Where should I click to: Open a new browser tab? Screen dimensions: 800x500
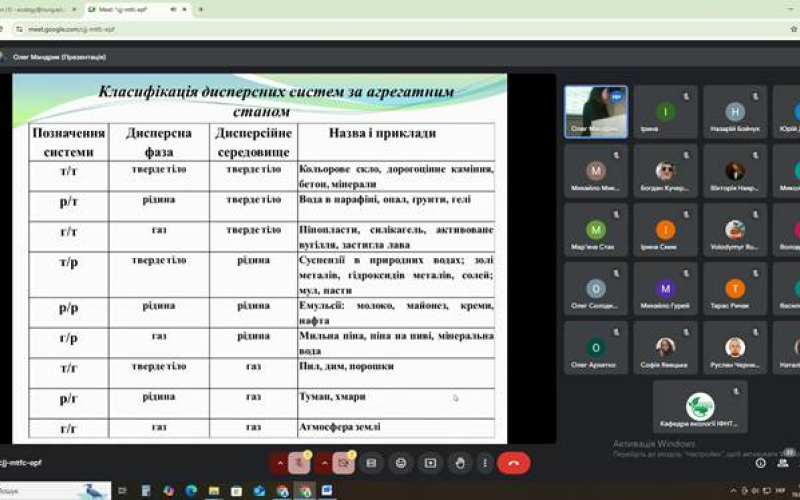[201, 9]
